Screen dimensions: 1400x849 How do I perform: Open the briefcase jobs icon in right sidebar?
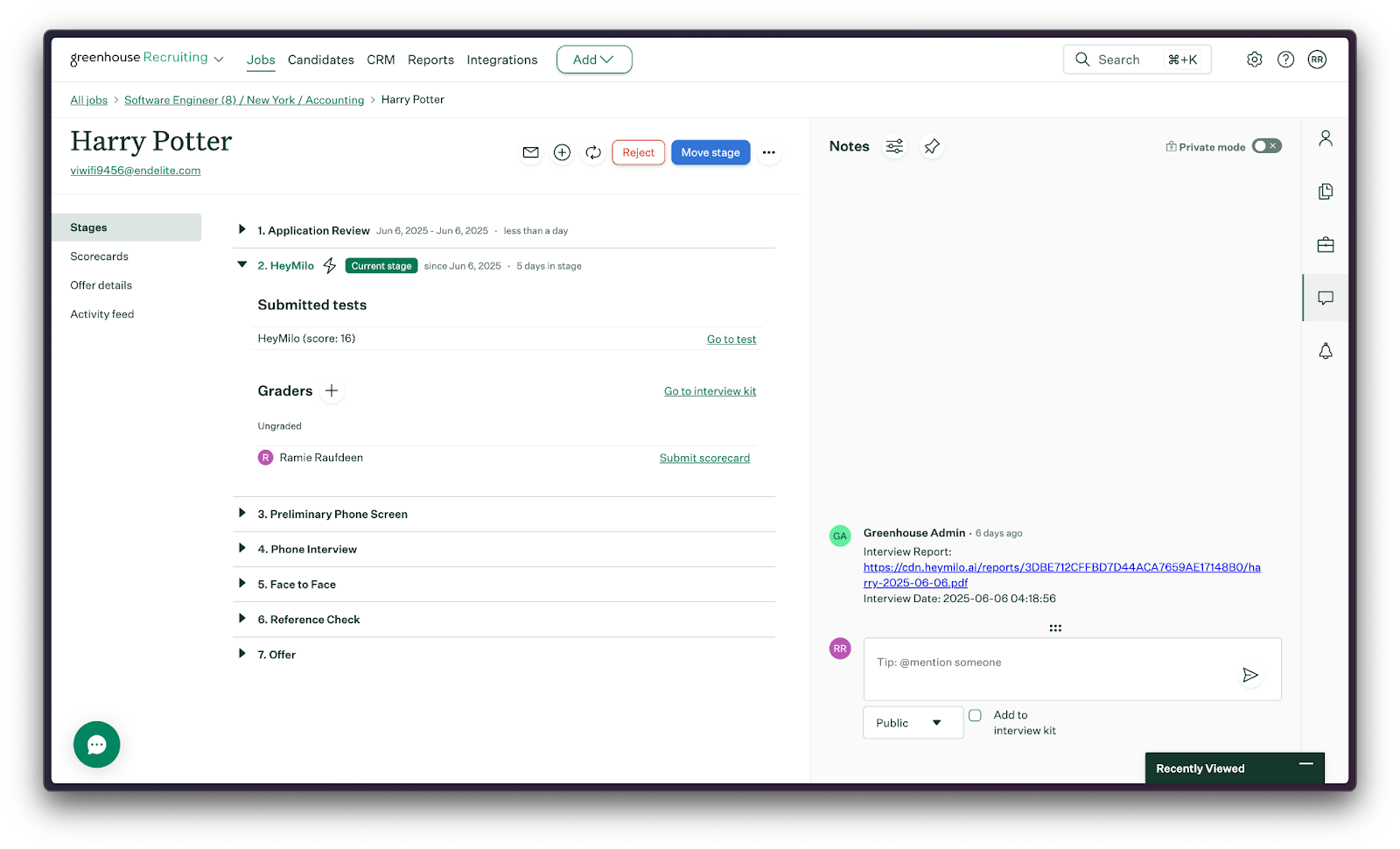(1326, 245)
